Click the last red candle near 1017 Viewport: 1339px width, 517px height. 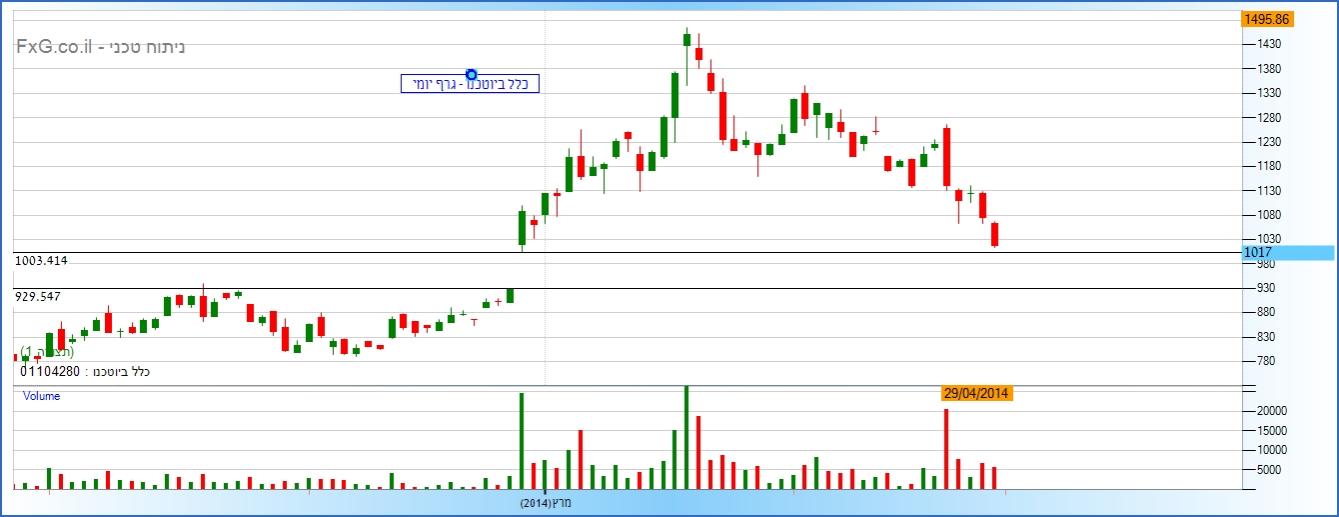995,235
